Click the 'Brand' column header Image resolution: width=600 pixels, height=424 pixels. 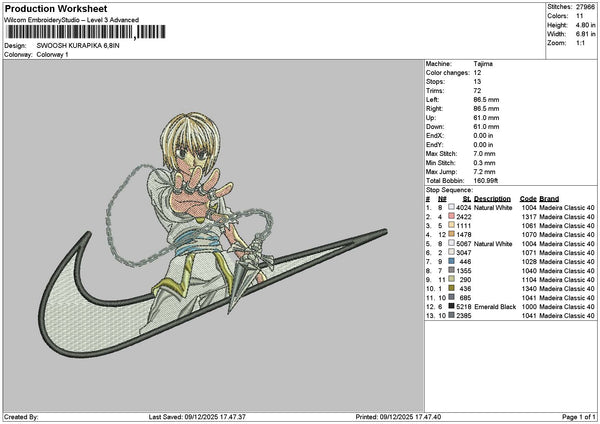point(549,199)
